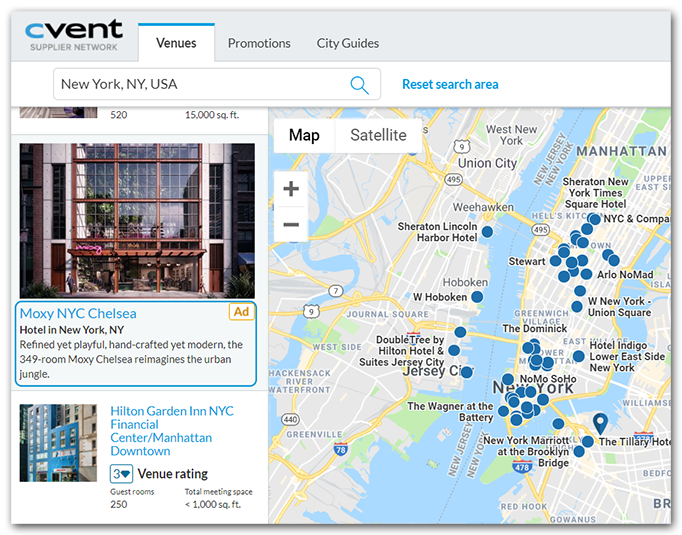Open the Venues tab
The width and height of the screenshot is (682, 535).
point(176,43)
